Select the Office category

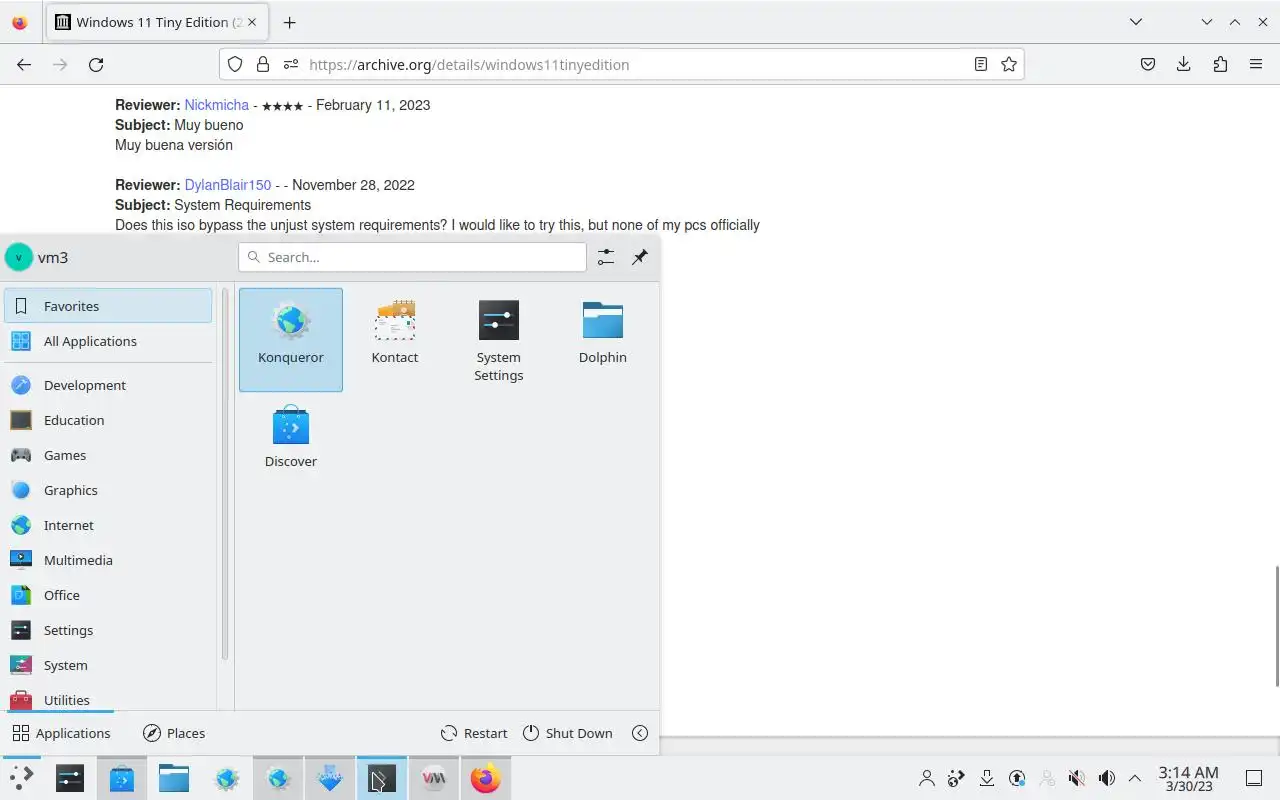(108, 595)
